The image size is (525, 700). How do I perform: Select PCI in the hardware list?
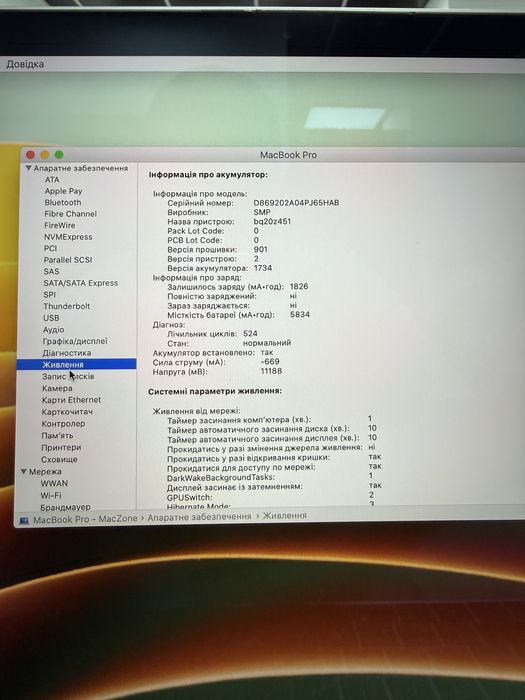pyautogui.click(x=50, y=248)
